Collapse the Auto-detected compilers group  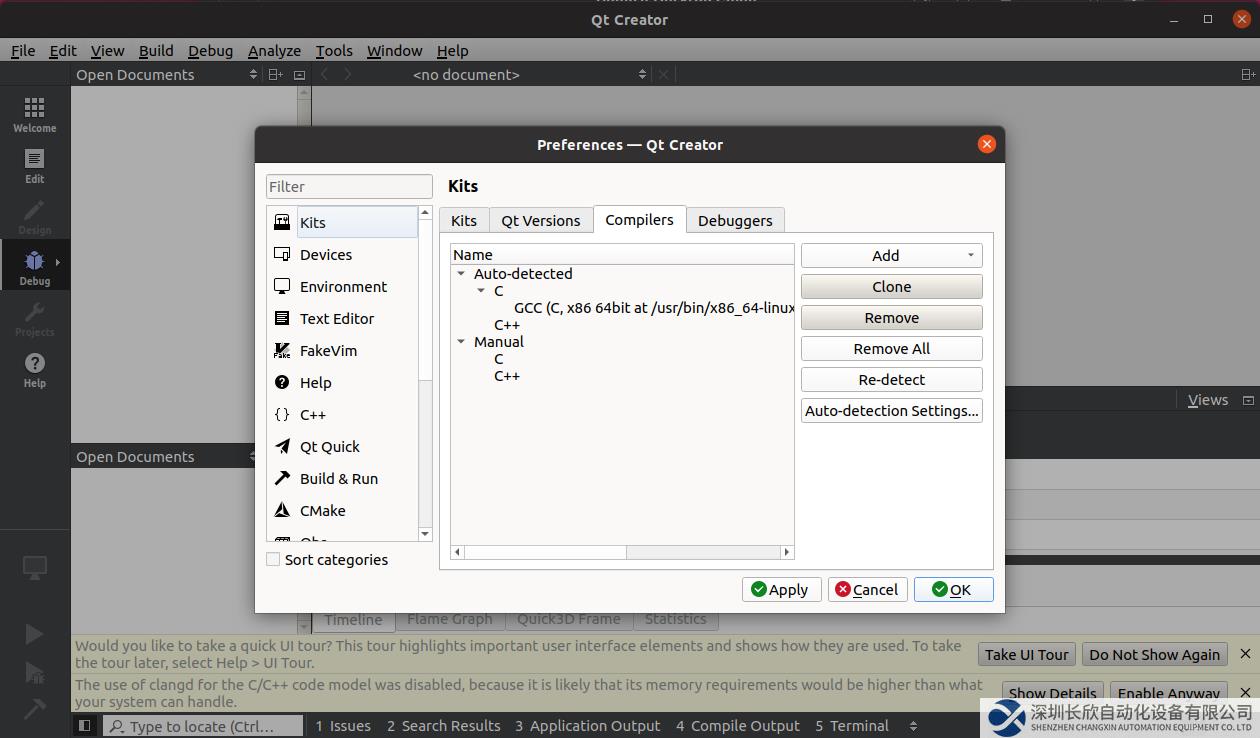coord(461,273)
